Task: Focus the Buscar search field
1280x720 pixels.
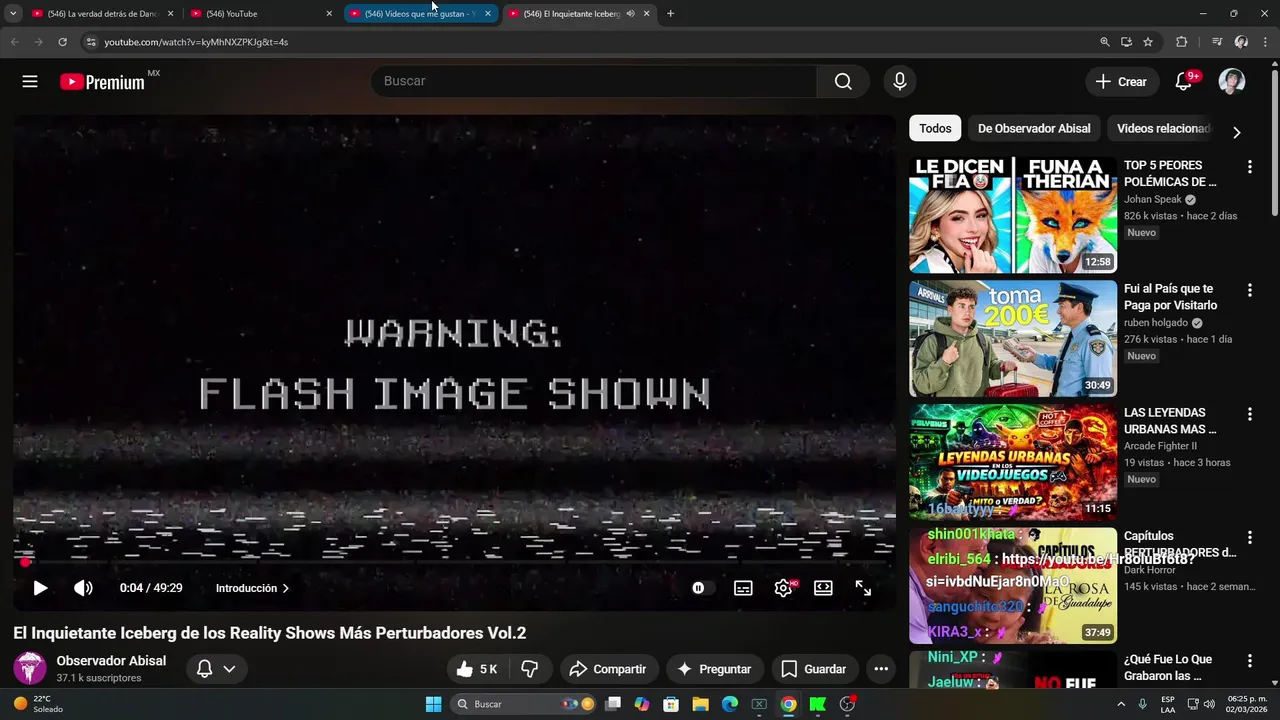Action: pyautogui.click(x=594, y=81)
